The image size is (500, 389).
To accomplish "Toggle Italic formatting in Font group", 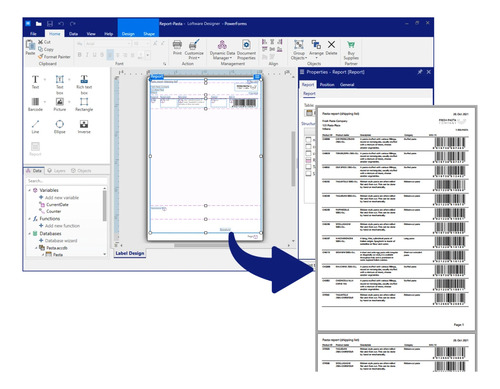I will coord(87,55).
